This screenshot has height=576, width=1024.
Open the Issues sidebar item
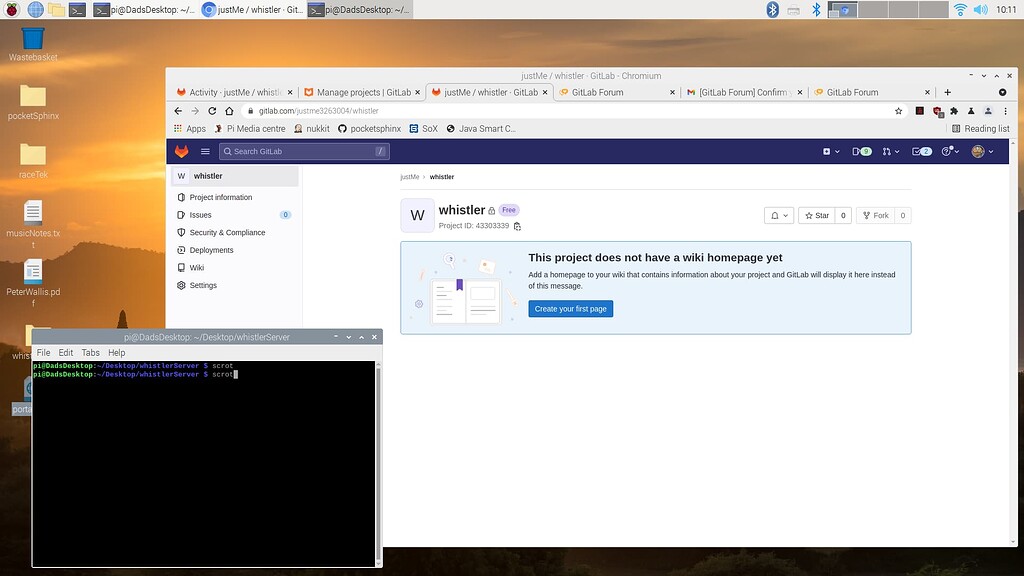[x=200, y=214]
